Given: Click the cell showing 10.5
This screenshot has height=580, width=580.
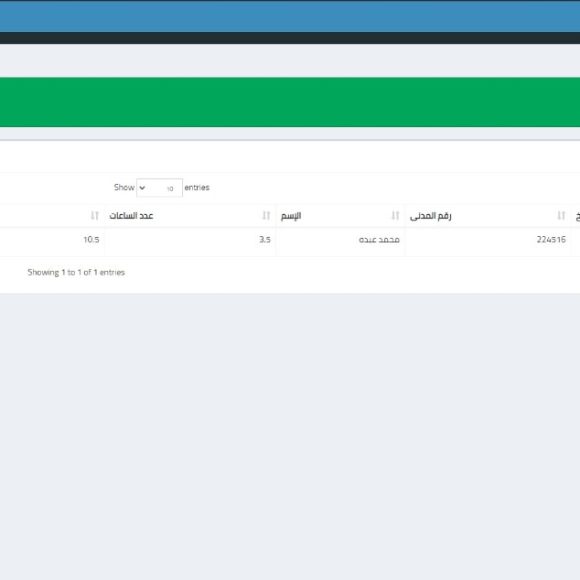Looking at the screenshot, I should pos(91,240).
